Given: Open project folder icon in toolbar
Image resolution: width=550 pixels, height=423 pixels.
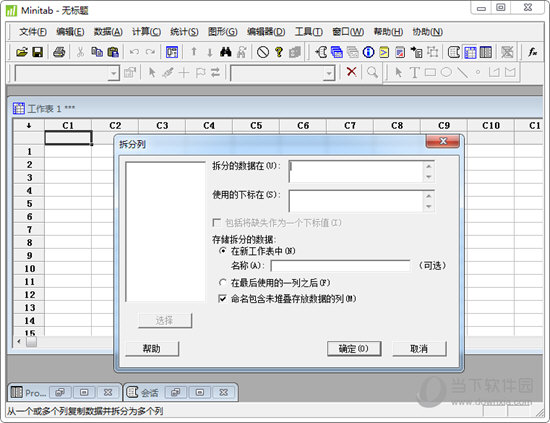Looking at the screenshot, I should click(x=22, y=52).
